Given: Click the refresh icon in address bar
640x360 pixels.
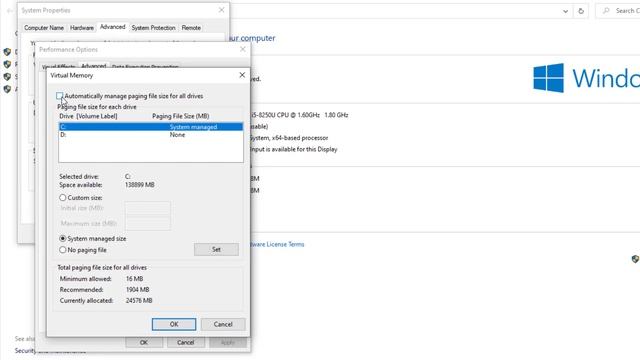Looking at the screenshot, I should [581, 11].
